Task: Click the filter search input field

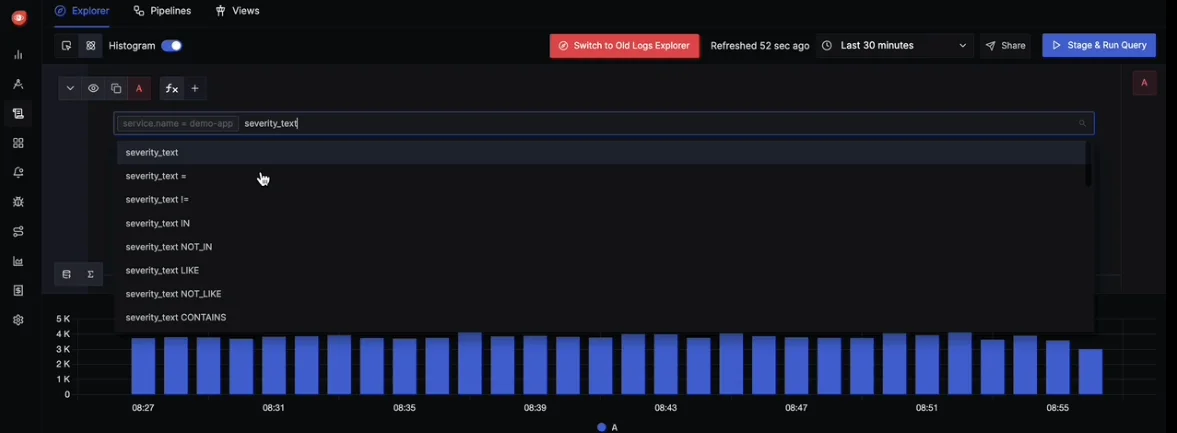Action: click(x=604, y=123)
